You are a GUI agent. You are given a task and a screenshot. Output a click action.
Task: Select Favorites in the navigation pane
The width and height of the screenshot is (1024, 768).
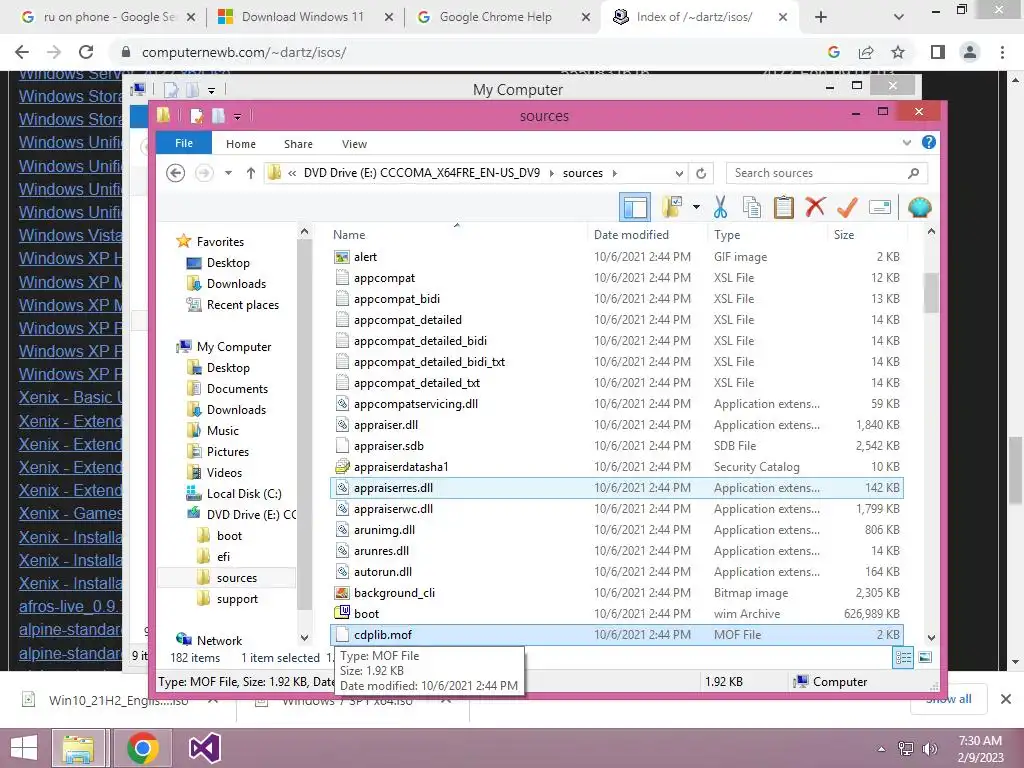[x=220, y=242]
